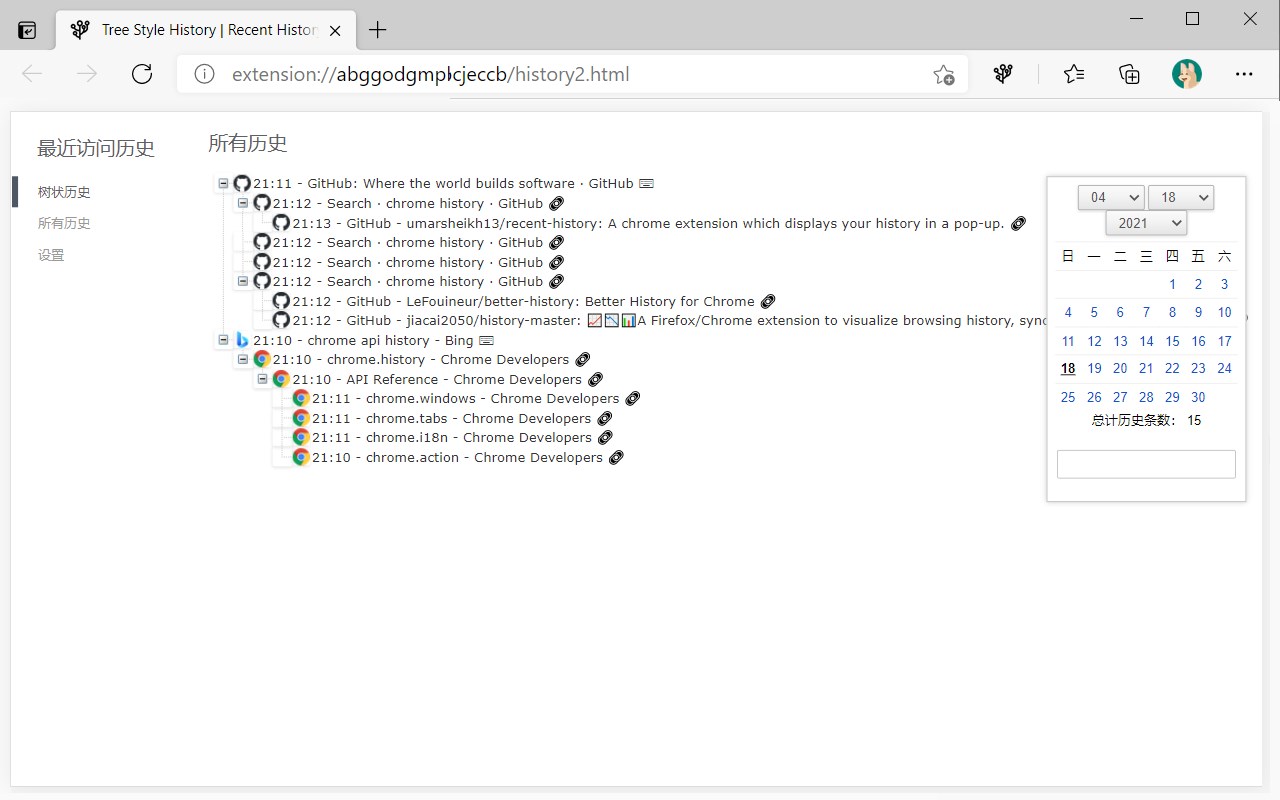The image size is (1280, 800).
Task: Open the year dropdown showing 2021
Action: (x=1146, y=223)
